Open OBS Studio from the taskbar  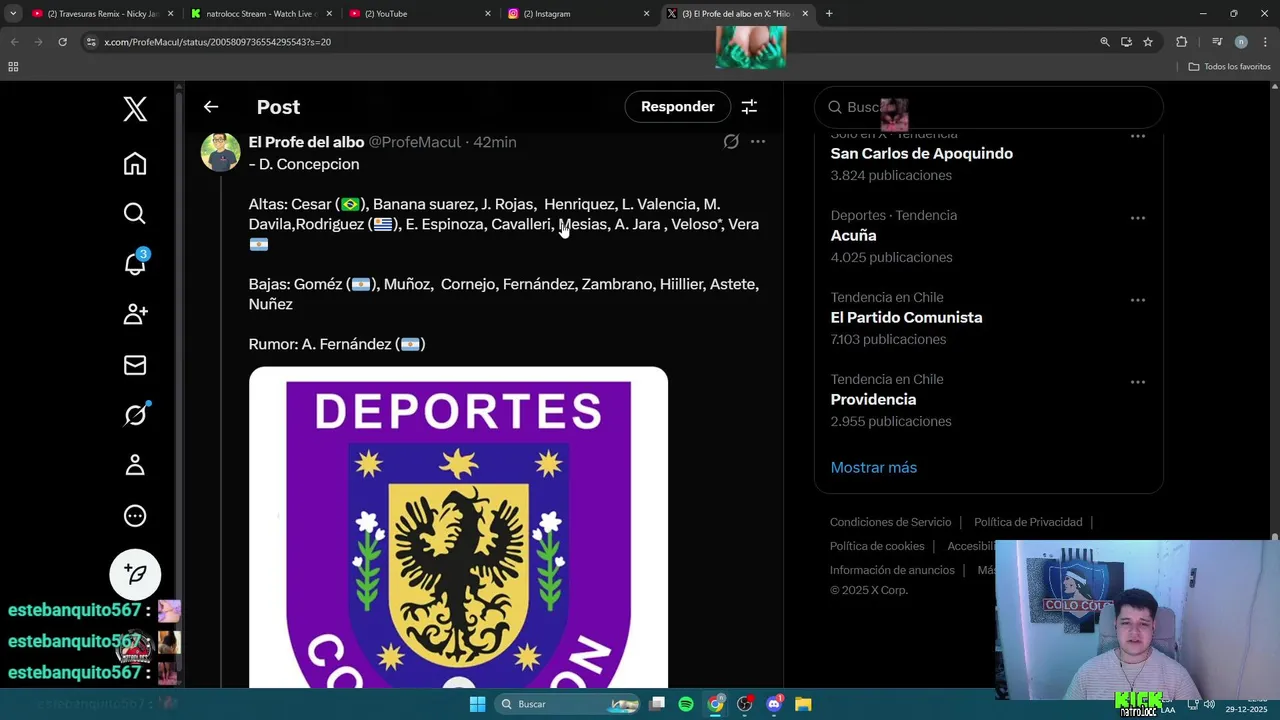click(x=745, y=704)
